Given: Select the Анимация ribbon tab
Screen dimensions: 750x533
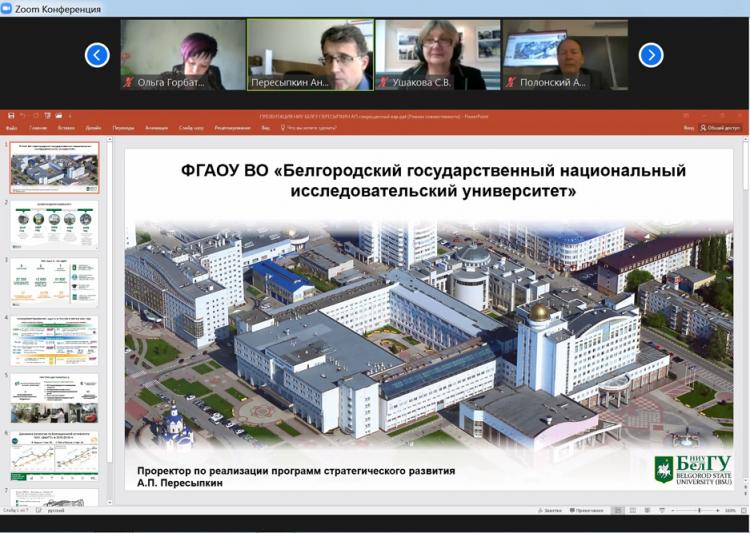Looking at the screenshot, I should click(156, 128).
